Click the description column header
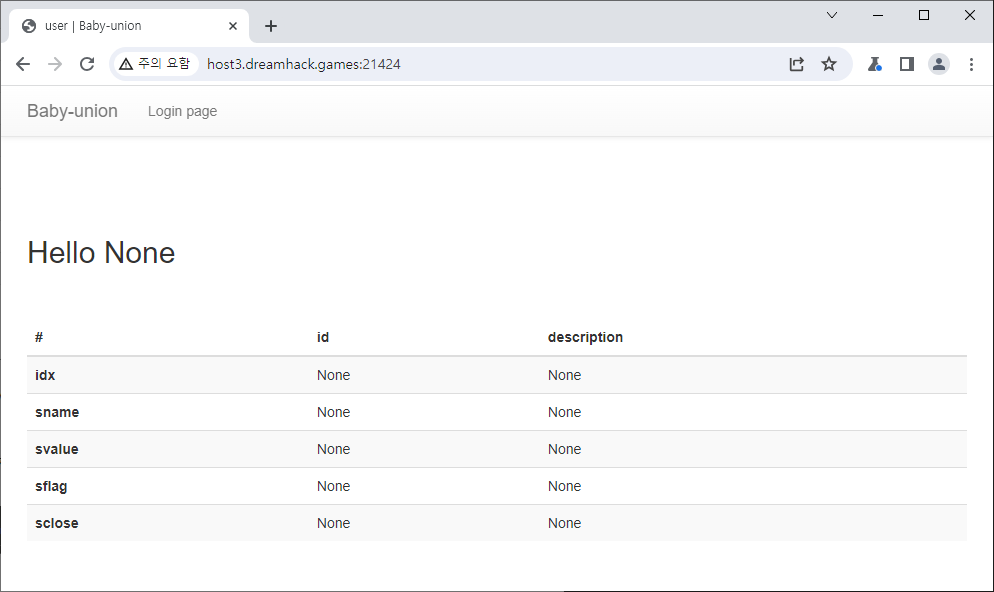 pyautogui.click(x=585, y=337)
